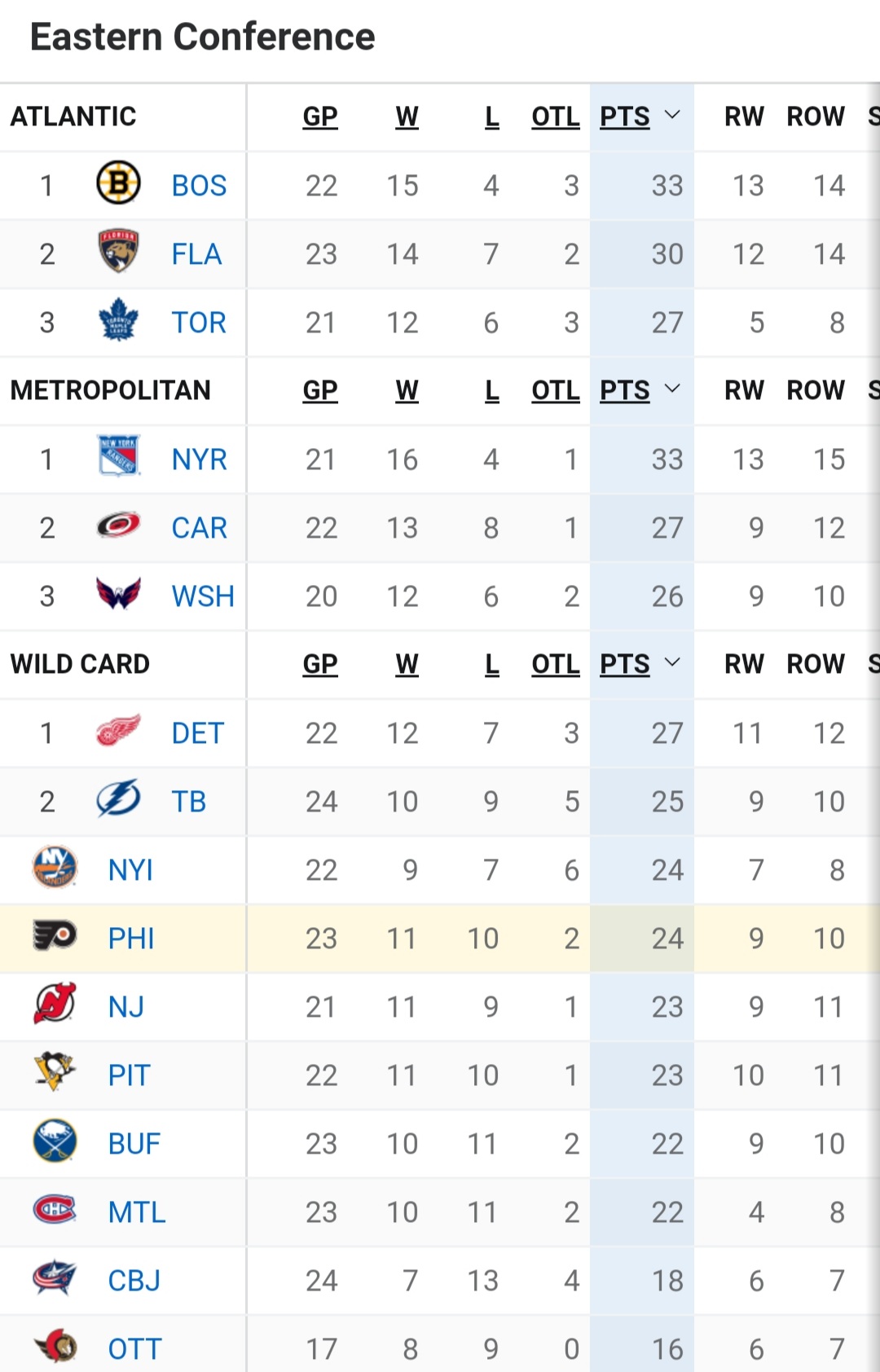The width and height of the screenshot is (880, 1372).
Task: Click the Detroit Red Wings logo
Action: pyautogui.click(x=118, y=731)
